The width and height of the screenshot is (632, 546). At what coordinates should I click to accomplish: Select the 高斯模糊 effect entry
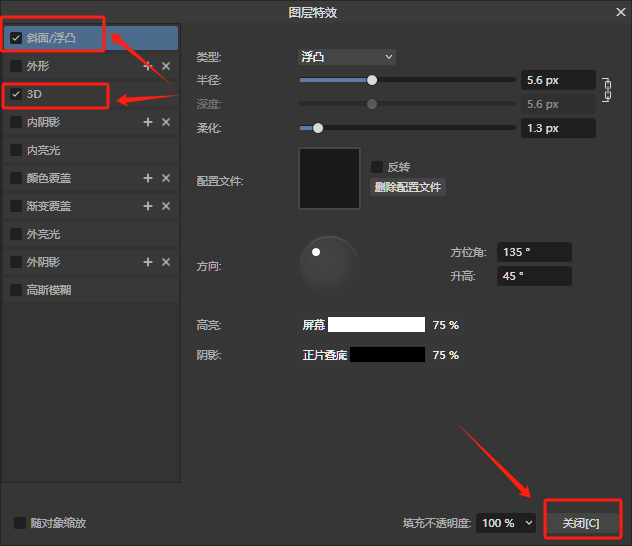click(x=91, y=290)
